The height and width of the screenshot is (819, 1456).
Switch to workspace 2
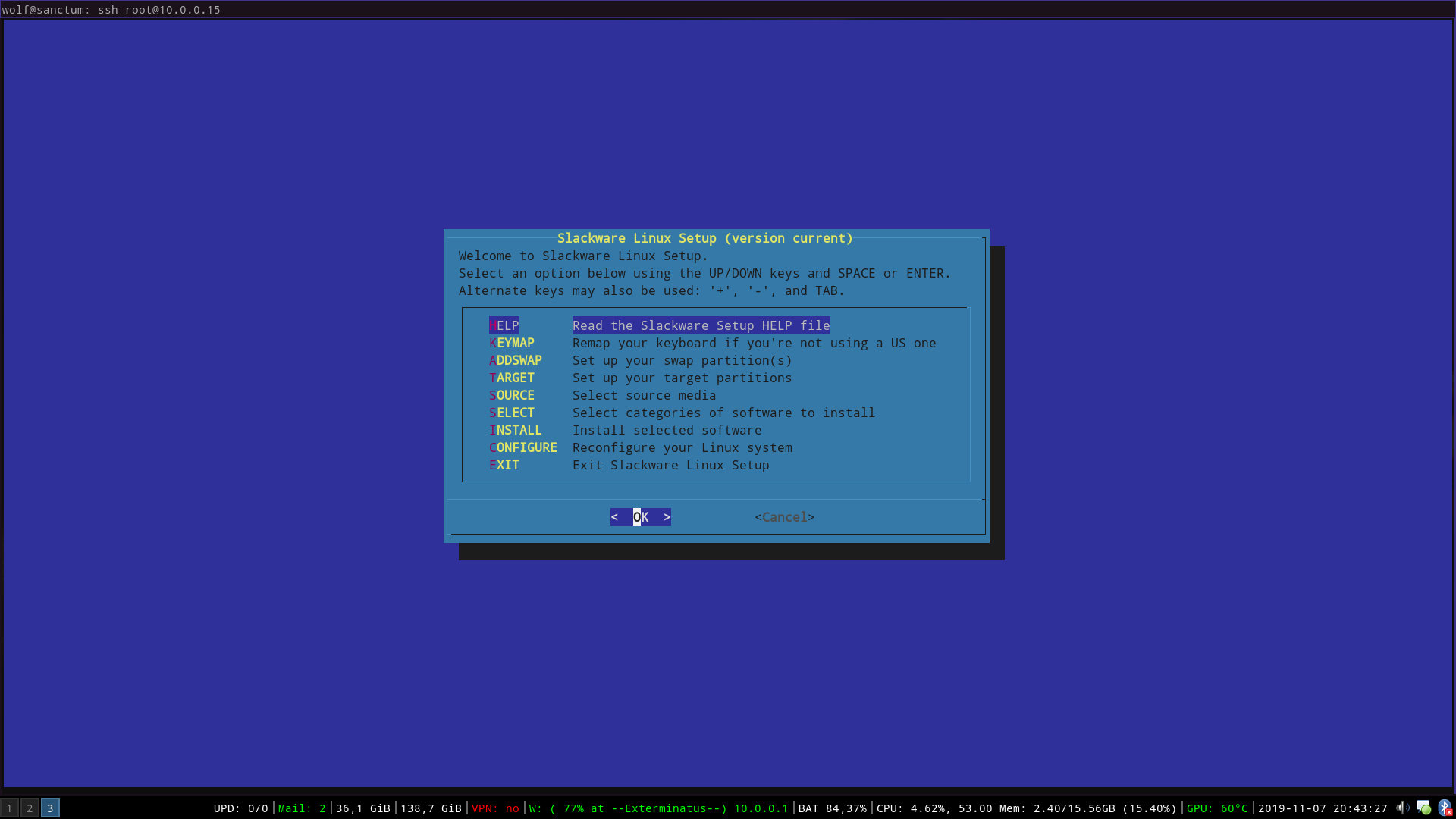tap(30, 808)
